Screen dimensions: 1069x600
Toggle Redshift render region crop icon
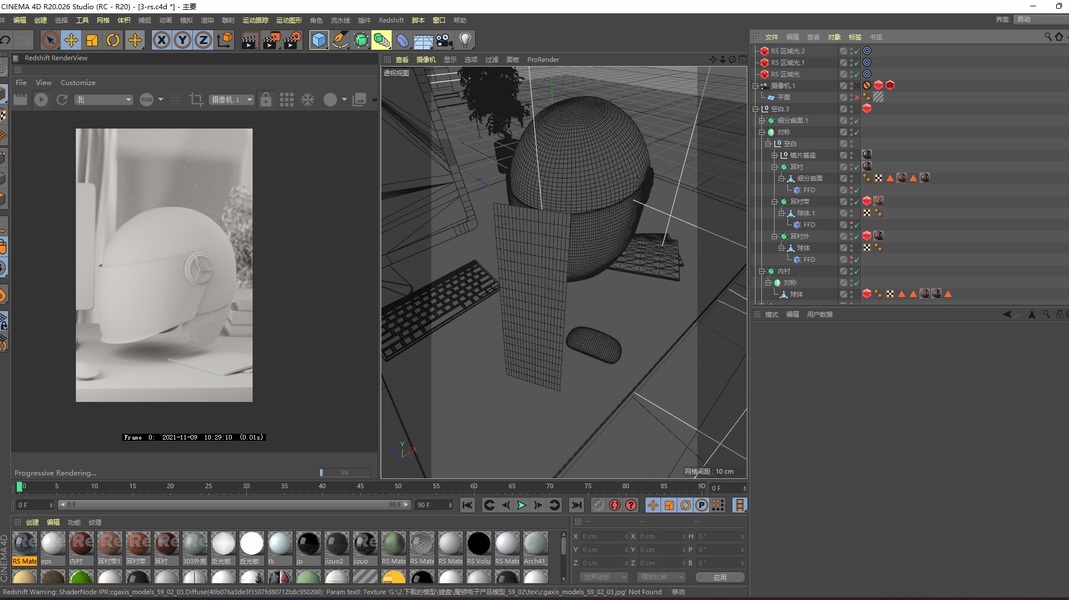pos(196,100)
